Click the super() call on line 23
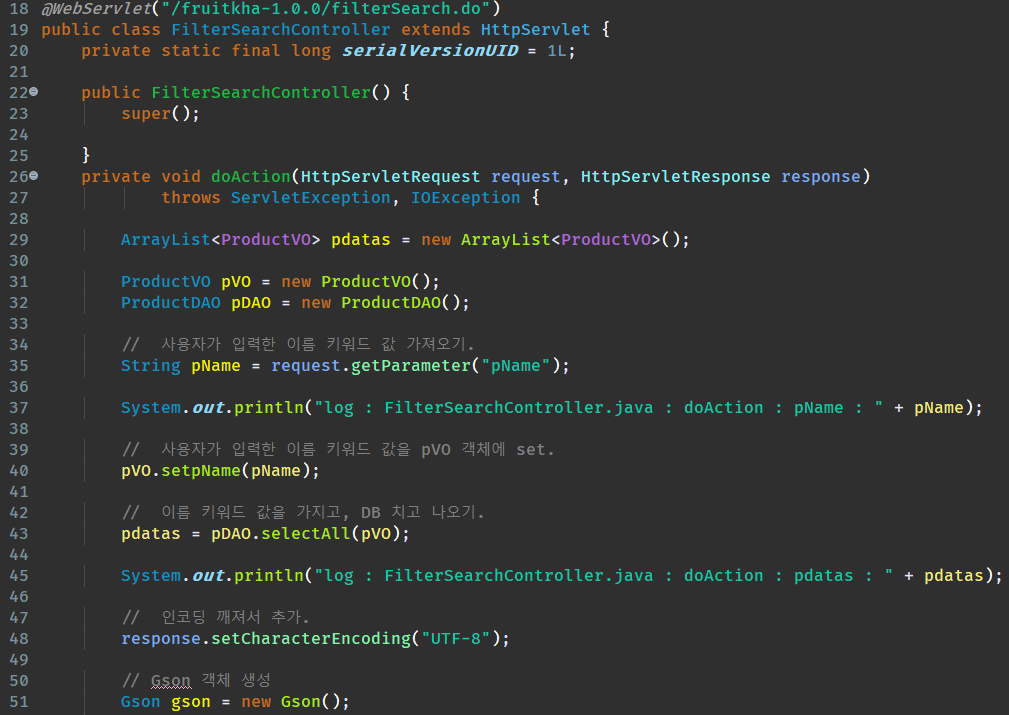The height and width of the screenshot is (715, 1009). pyautogui.click(x=160, y=114)
